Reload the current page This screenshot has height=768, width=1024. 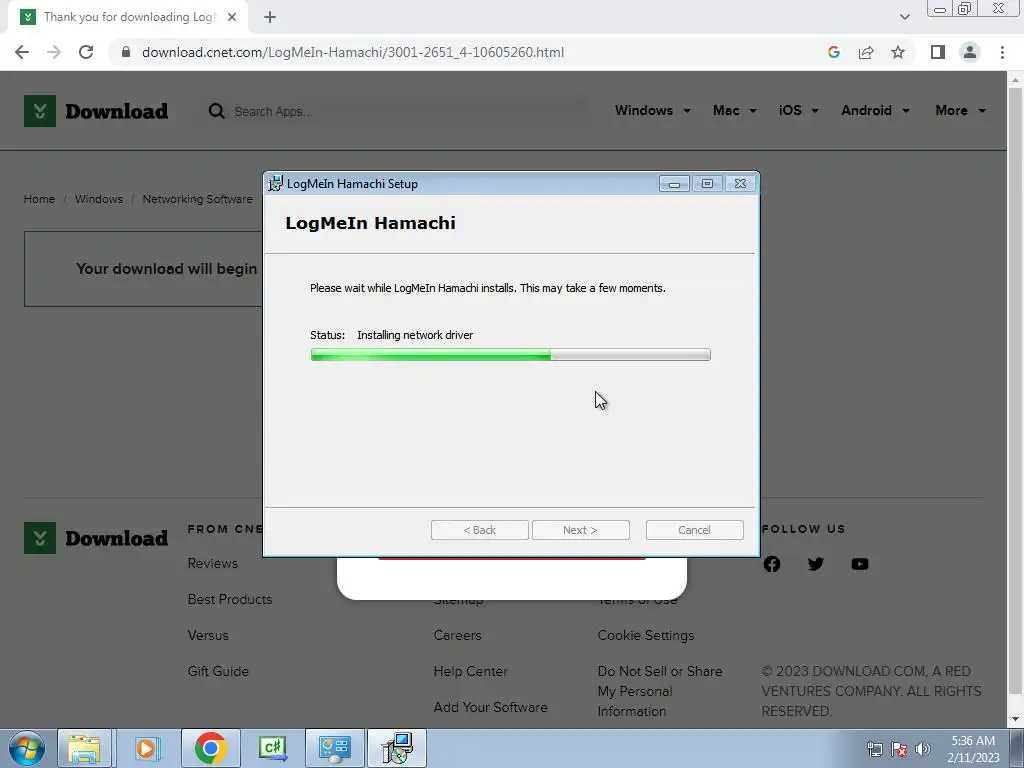click(x=86, y=52)
